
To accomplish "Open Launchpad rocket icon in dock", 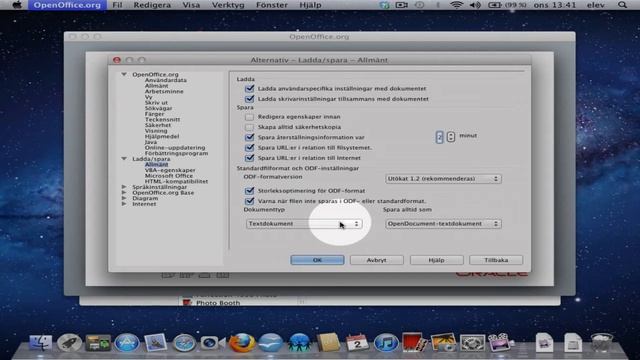I will pos(69,342).
